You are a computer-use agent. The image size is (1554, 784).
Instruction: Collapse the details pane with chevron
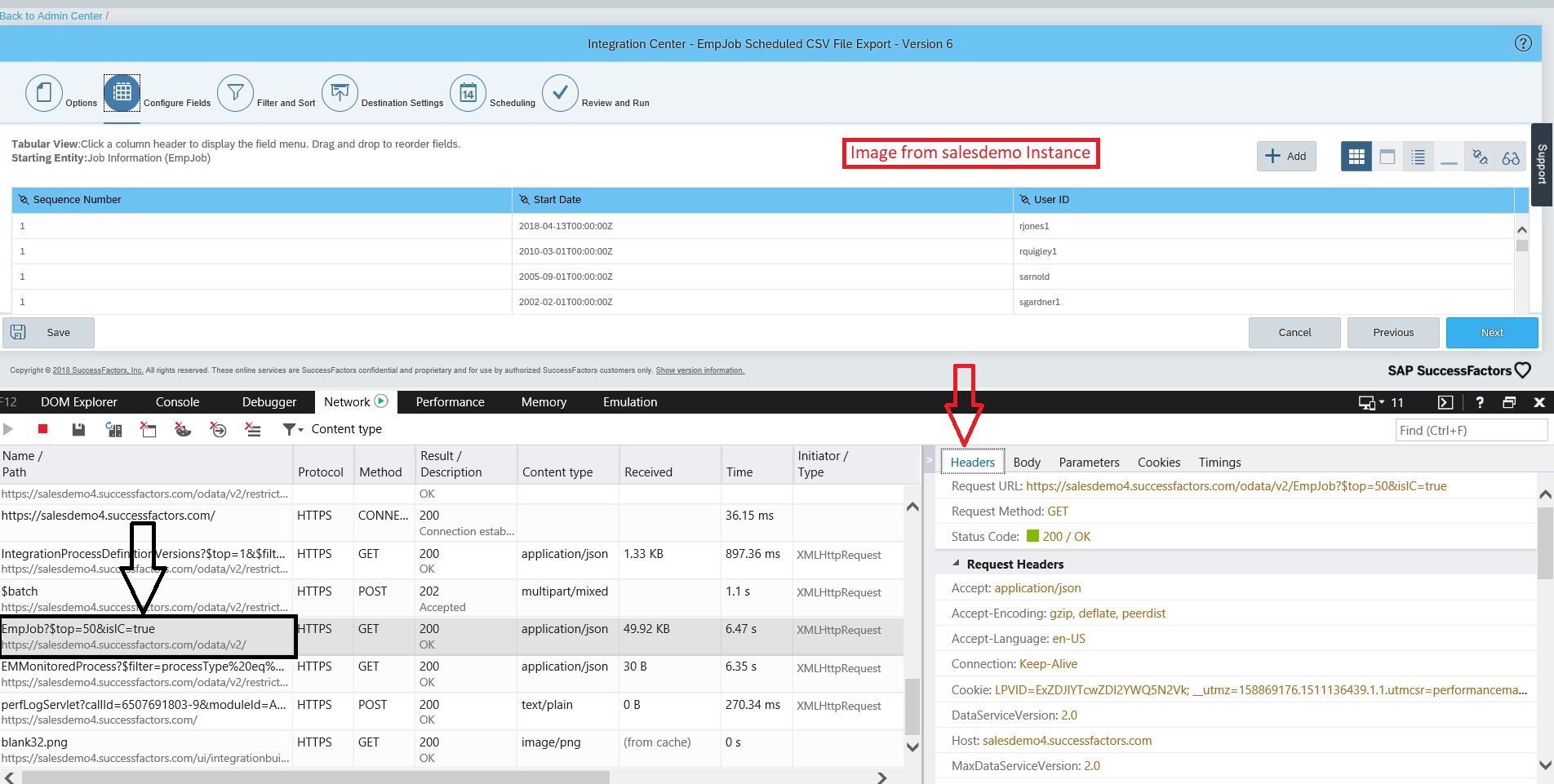pos(929,460)
